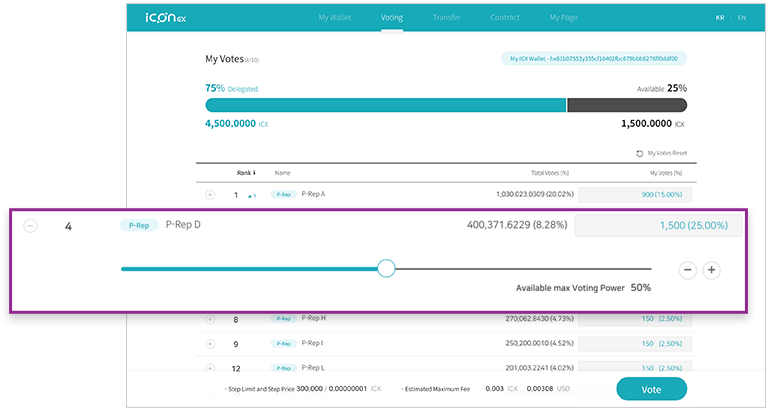Decrease voting power with minus button
769x411 pixels.
click(688, 270)
